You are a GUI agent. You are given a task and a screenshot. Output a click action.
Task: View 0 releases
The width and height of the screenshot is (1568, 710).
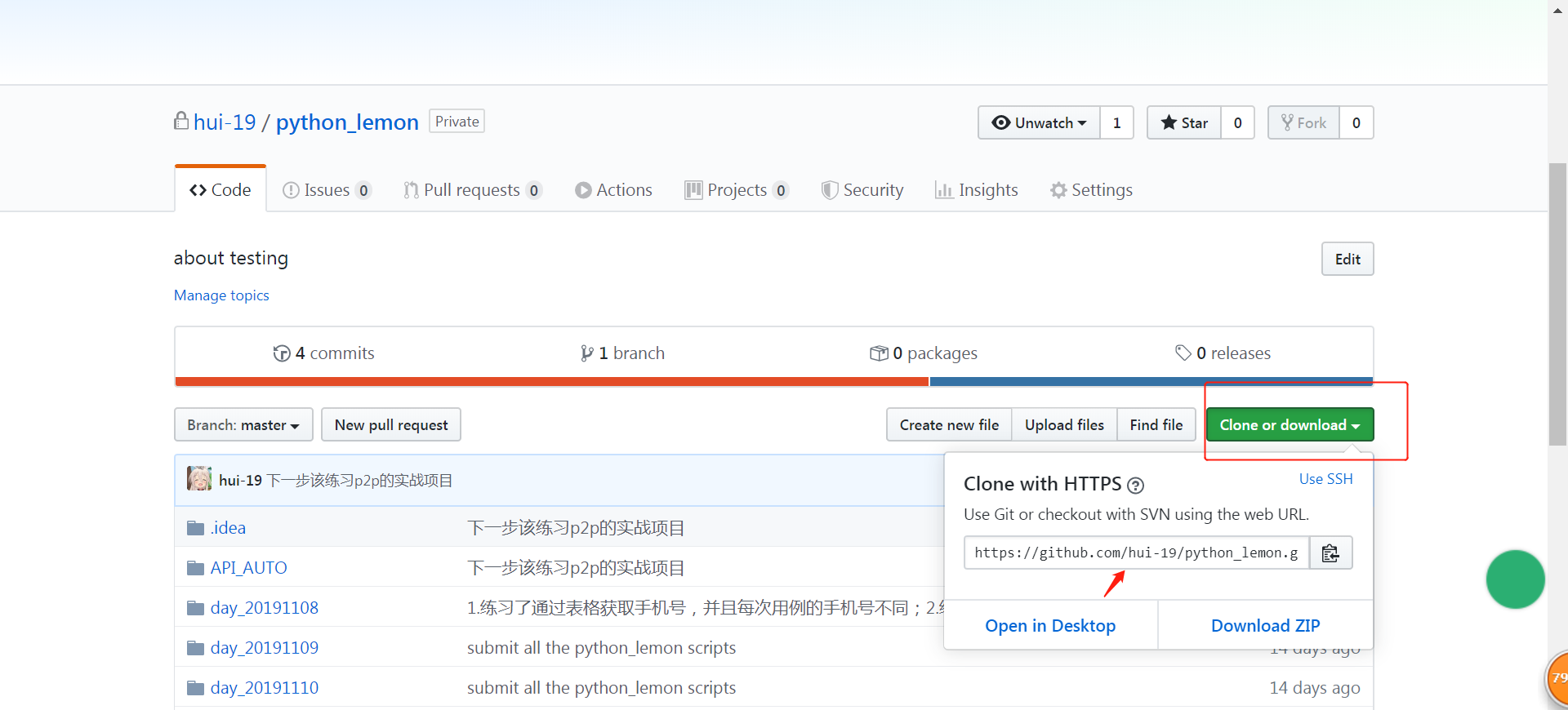pyautogui.click(x=1223, y=353)
